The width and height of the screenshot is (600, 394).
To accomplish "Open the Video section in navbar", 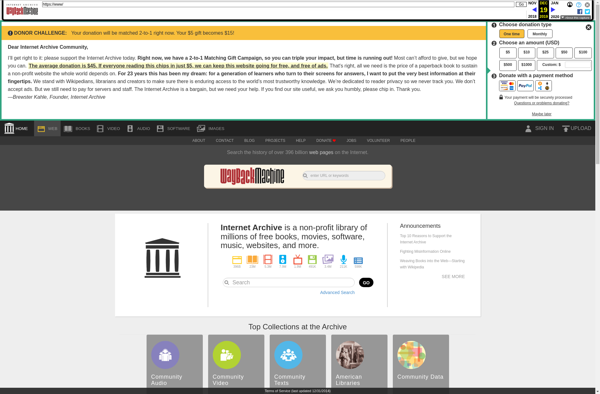I will point(108,129).
